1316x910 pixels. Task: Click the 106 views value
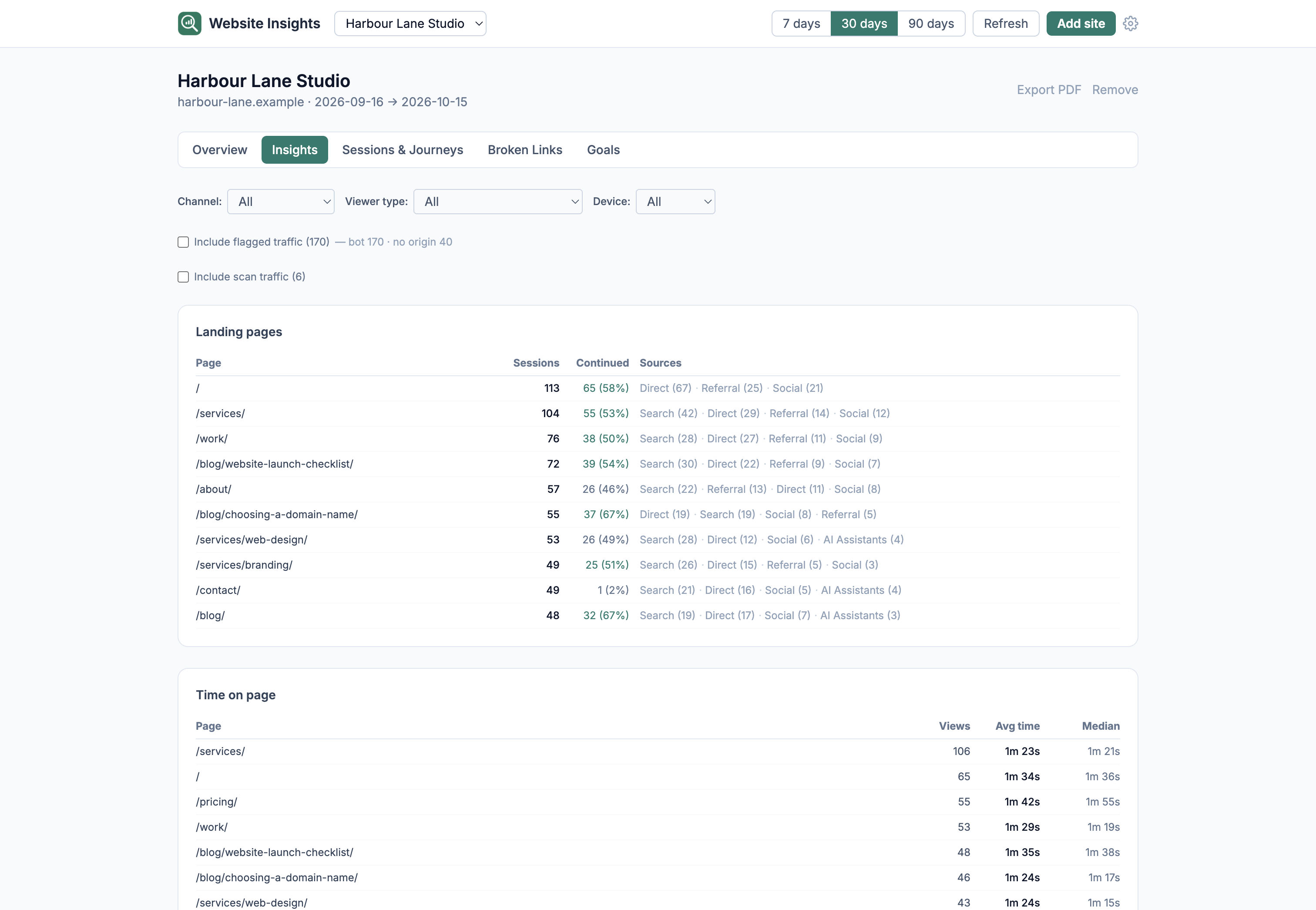[961, 752]
